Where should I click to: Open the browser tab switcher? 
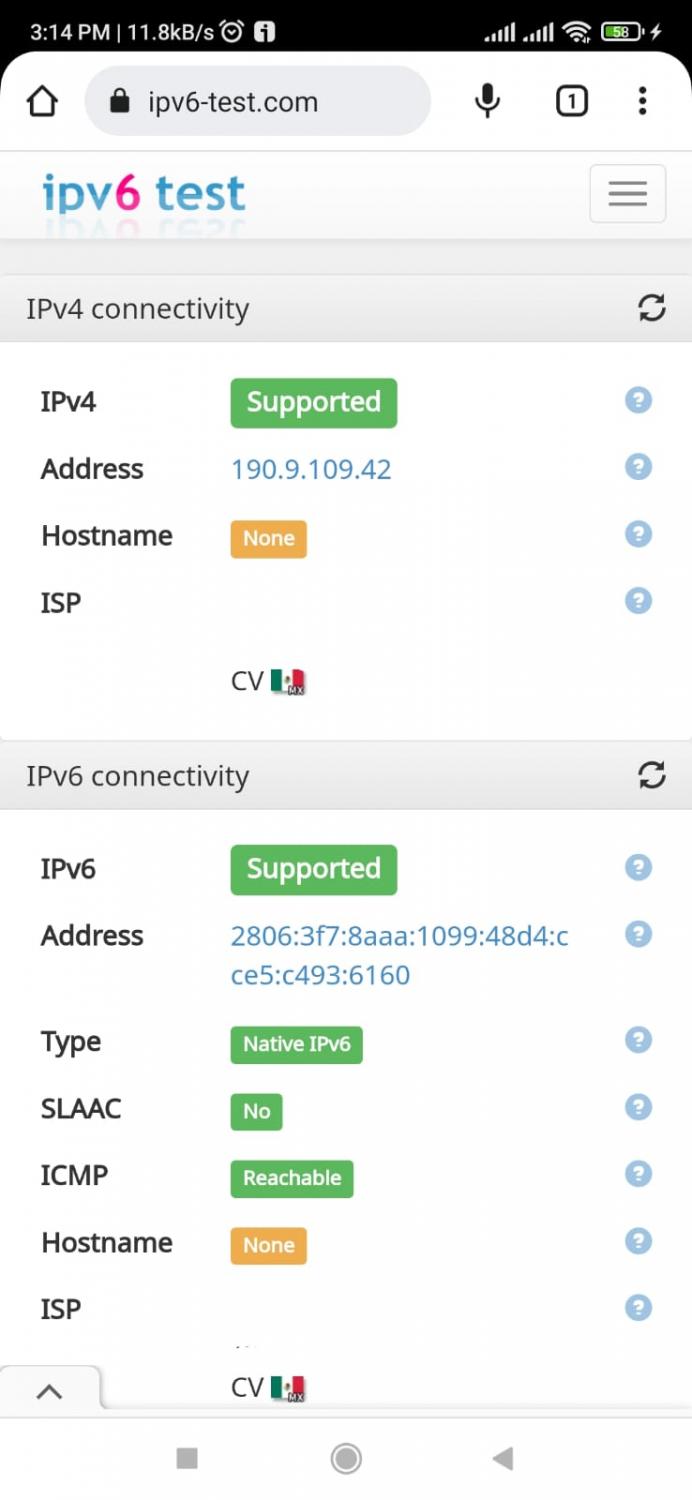click(571, 101)
